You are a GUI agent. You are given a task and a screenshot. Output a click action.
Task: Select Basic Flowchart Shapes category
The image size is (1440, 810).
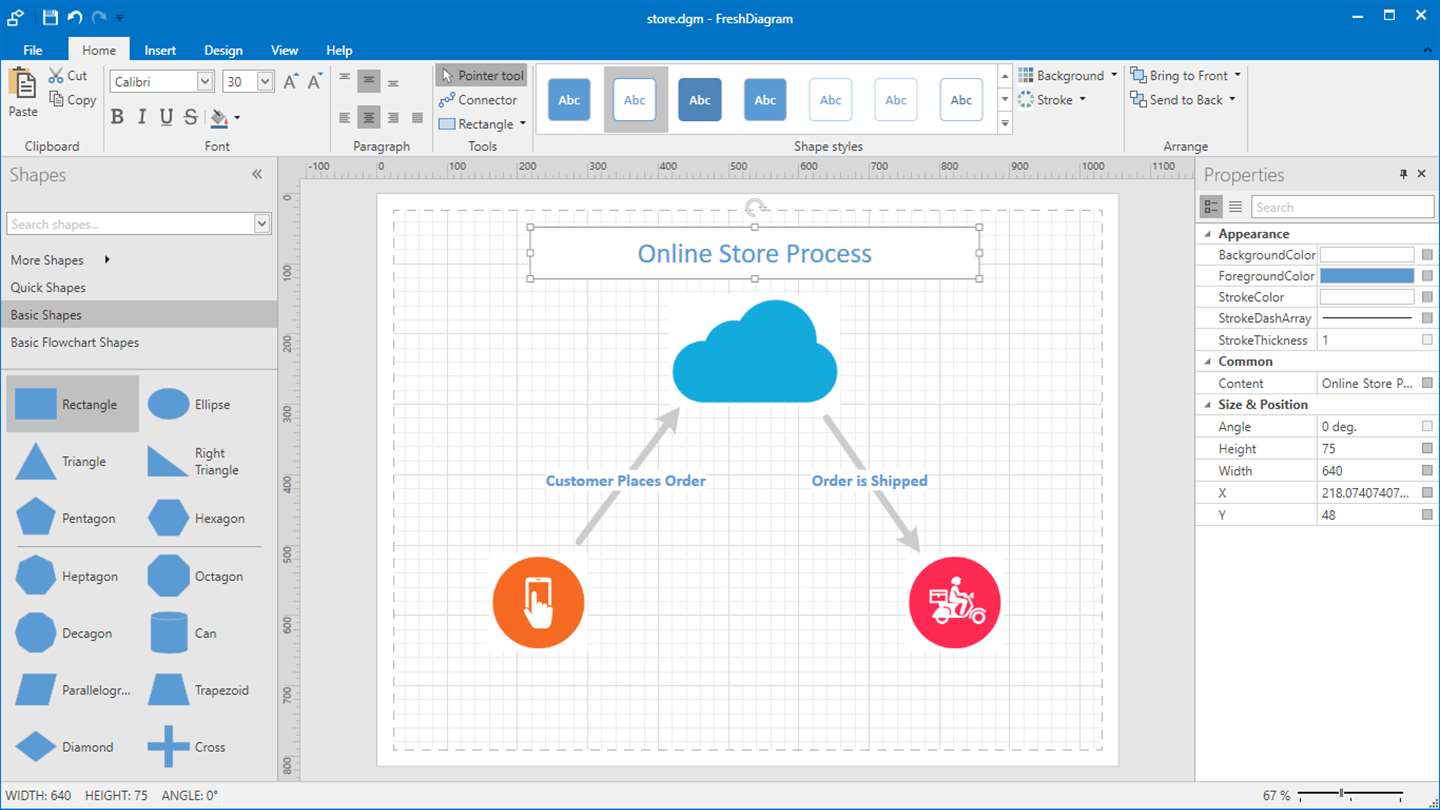[x=139, y=342]
